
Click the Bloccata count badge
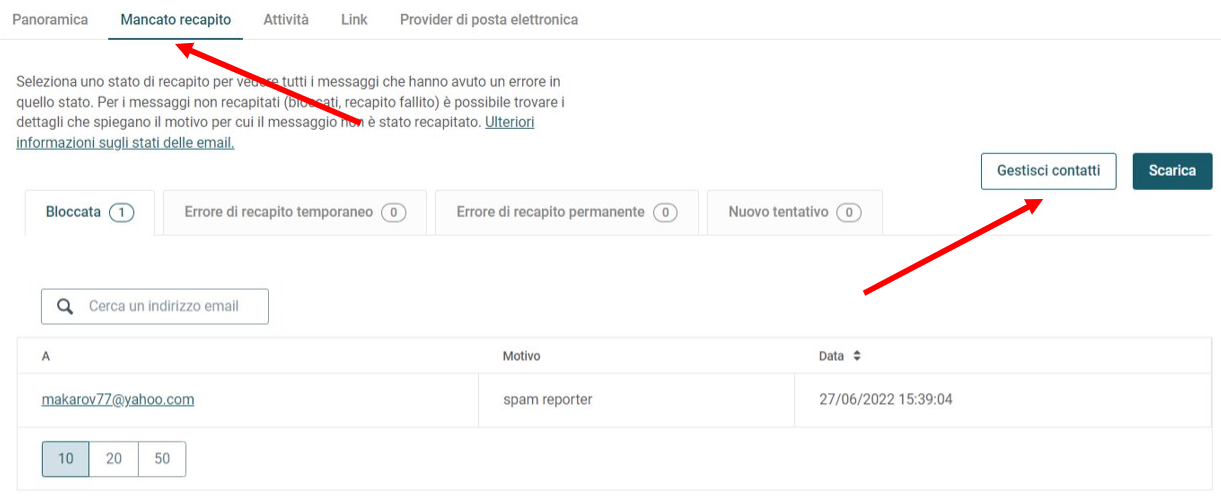(122, 213)
